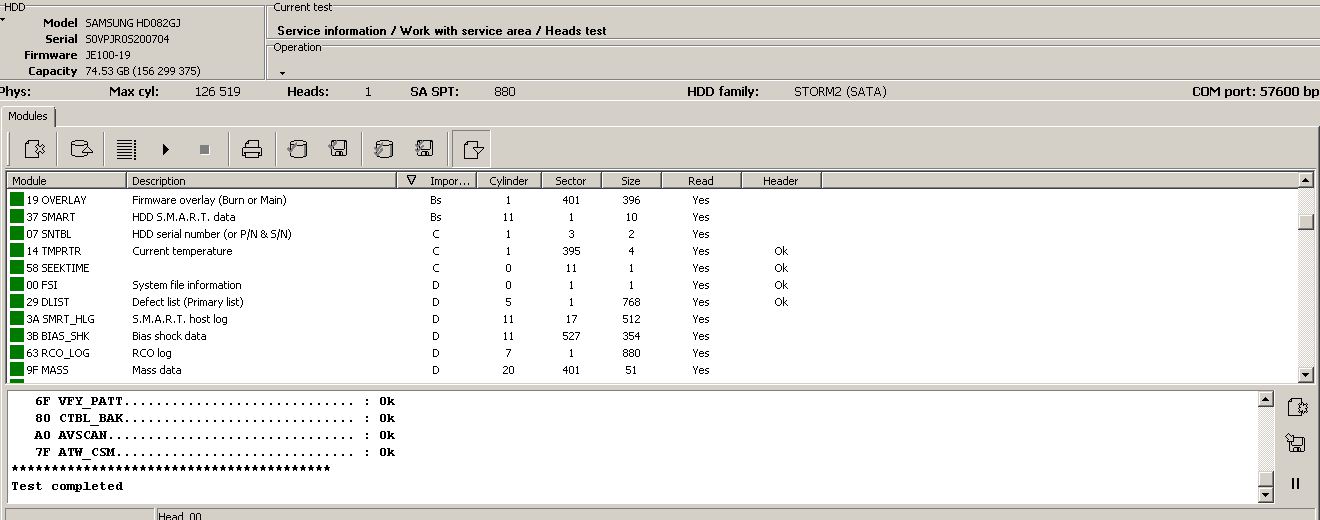Sort by the Impor... column header
The height and width of the screenshot is (520, 1320).
coord(439,181)
